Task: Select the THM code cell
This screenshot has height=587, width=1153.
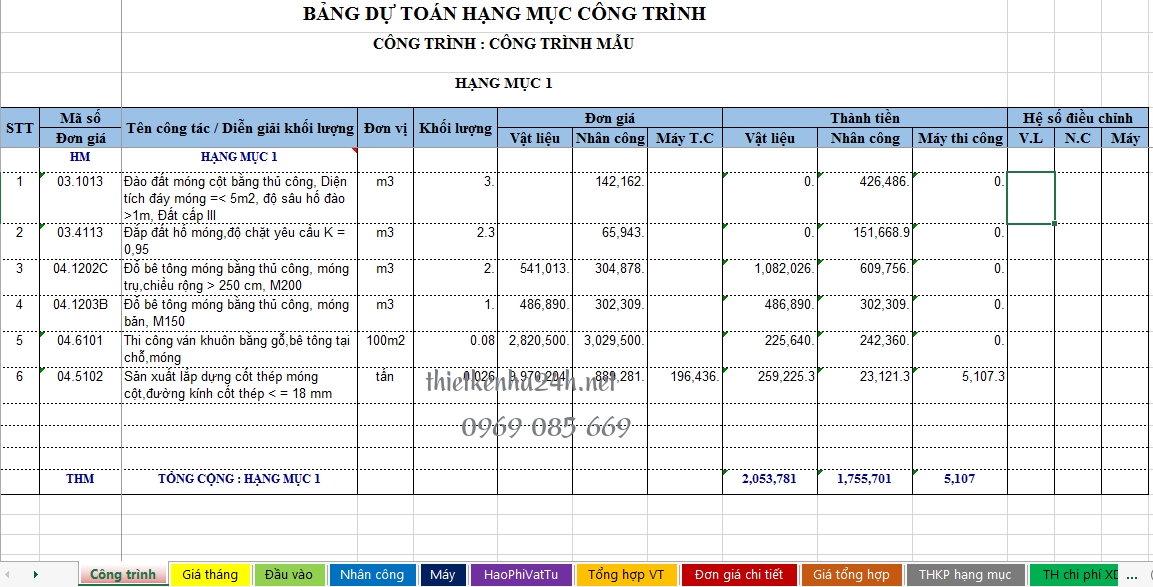Action: click(81, 481)
